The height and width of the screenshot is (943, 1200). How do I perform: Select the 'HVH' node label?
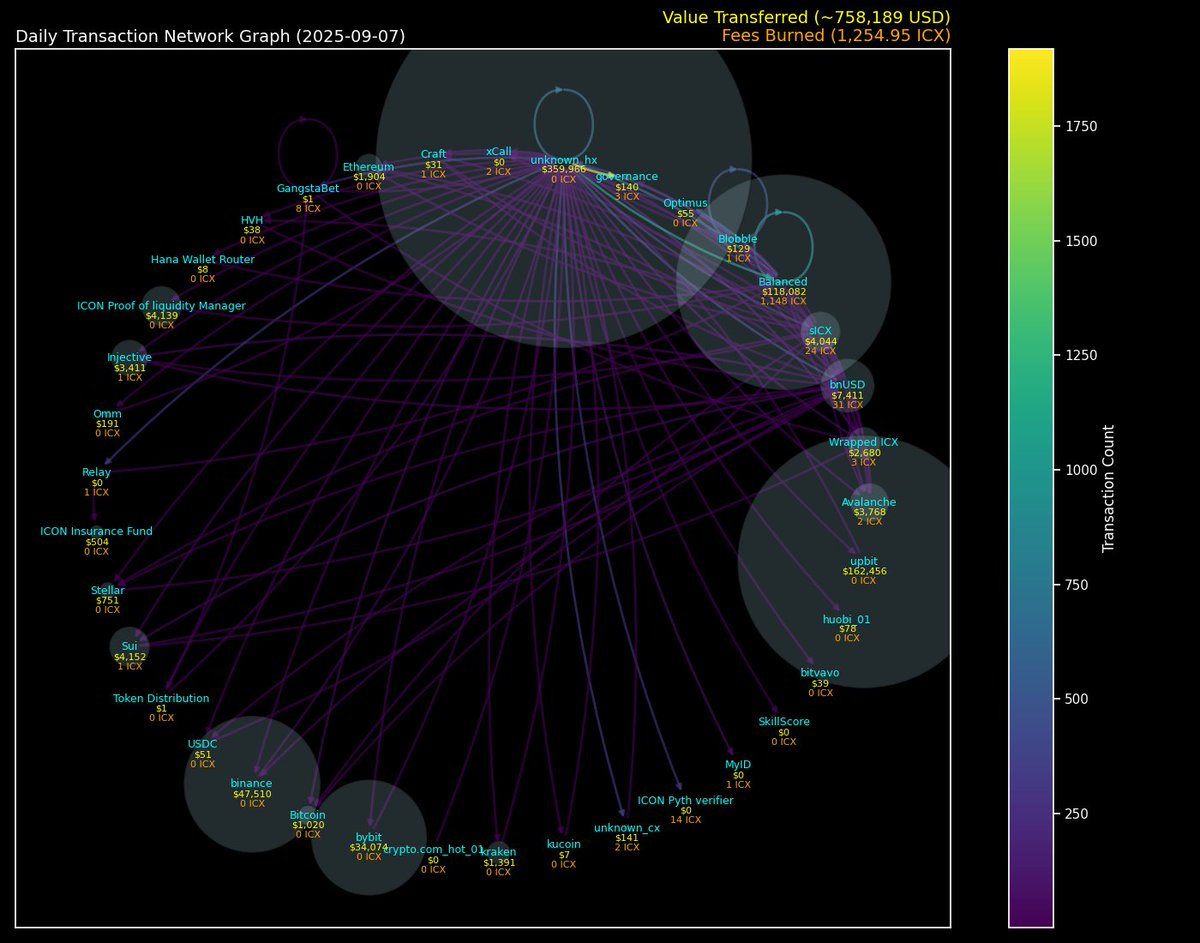252,220
